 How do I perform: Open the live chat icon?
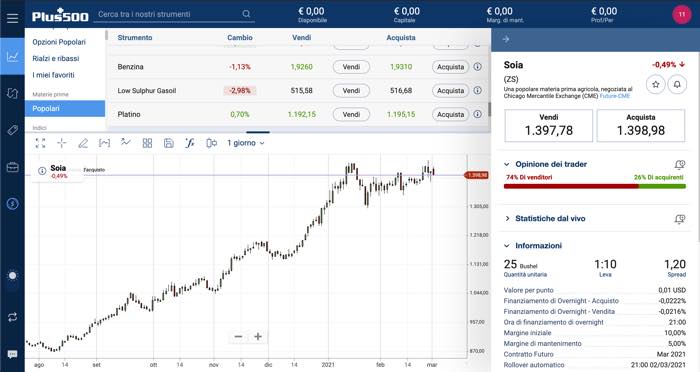12,354
